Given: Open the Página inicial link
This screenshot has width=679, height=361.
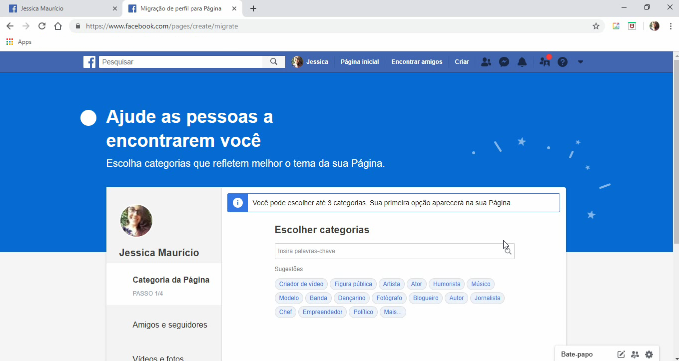Looking at the screenshot, I should coord(359,62).
